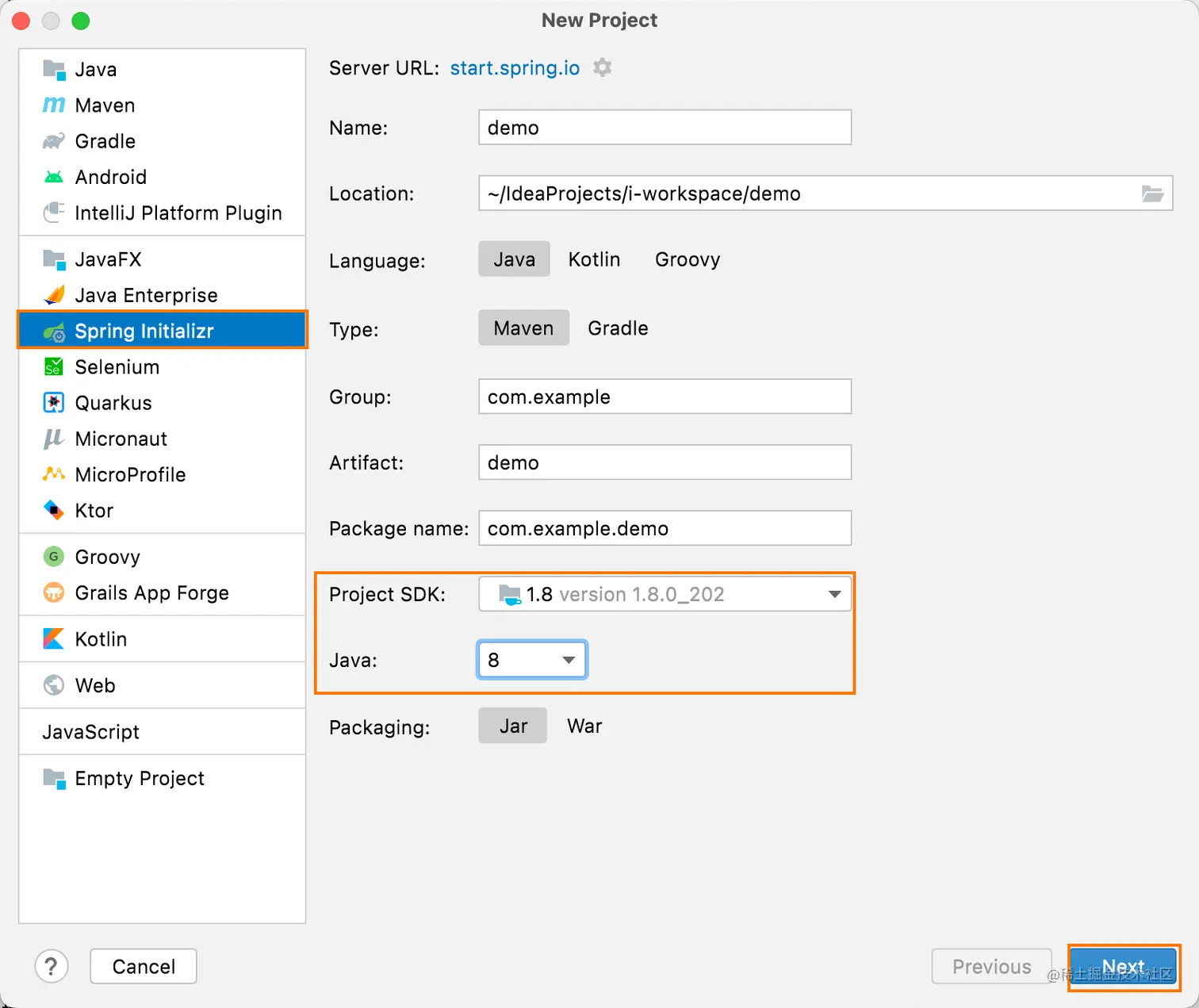Choose the Ktor project icon
The image size is (1199, 1008).
(54, 510)
